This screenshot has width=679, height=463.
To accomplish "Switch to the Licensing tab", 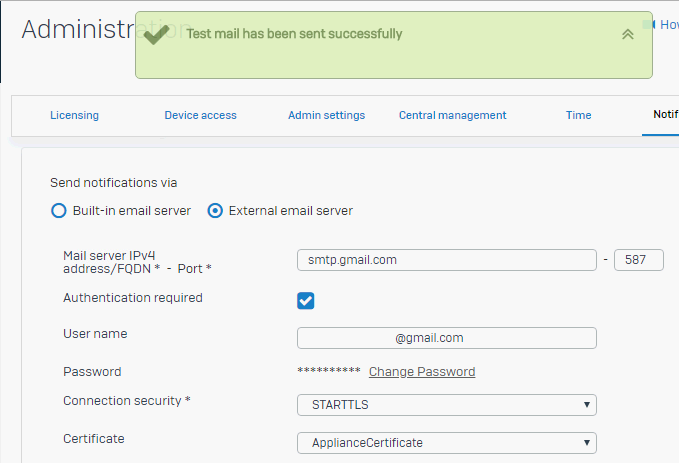I will (x=74, y=115).
